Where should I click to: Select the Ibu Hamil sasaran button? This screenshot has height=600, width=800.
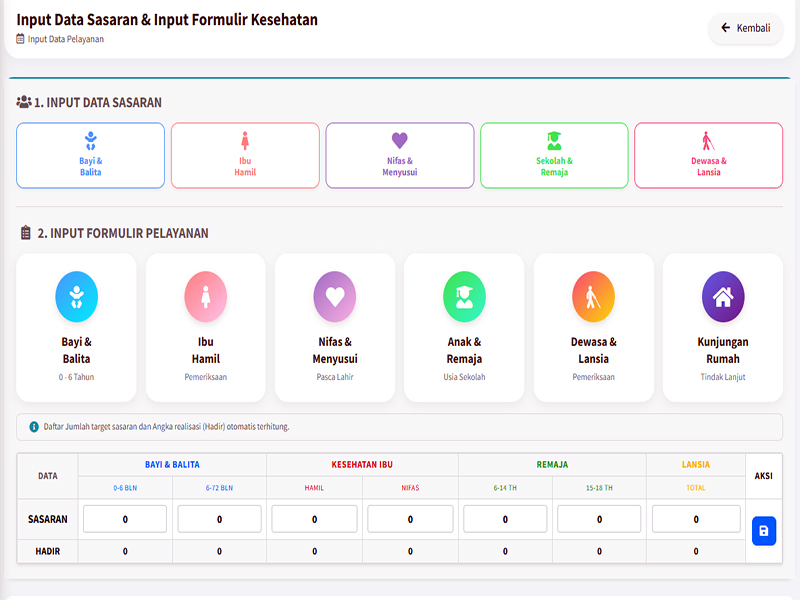[245, 155]
